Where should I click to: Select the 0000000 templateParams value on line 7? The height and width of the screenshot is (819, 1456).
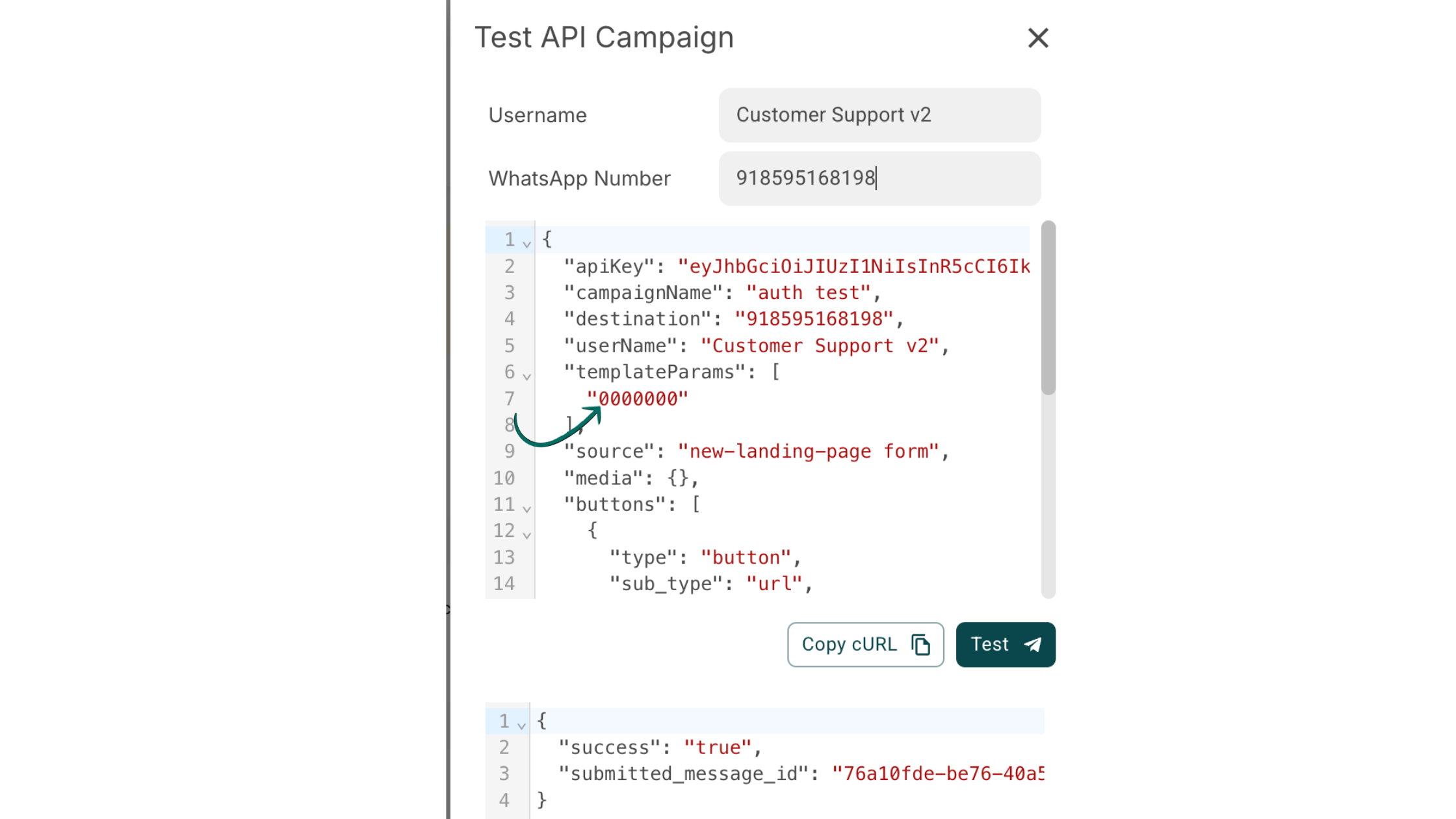pyautogui.click(x=638, y=398)
